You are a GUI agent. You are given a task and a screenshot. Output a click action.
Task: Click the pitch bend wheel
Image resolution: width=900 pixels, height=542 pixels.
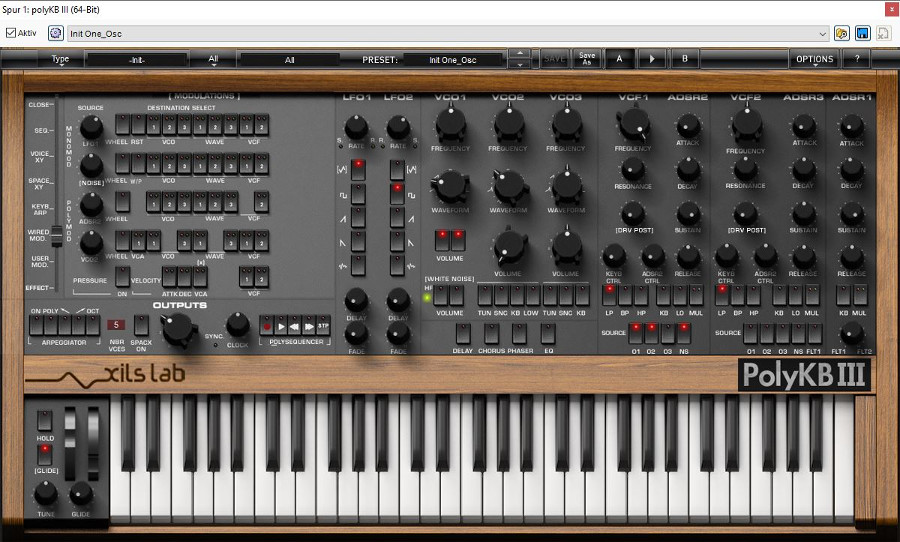point(69,444)
